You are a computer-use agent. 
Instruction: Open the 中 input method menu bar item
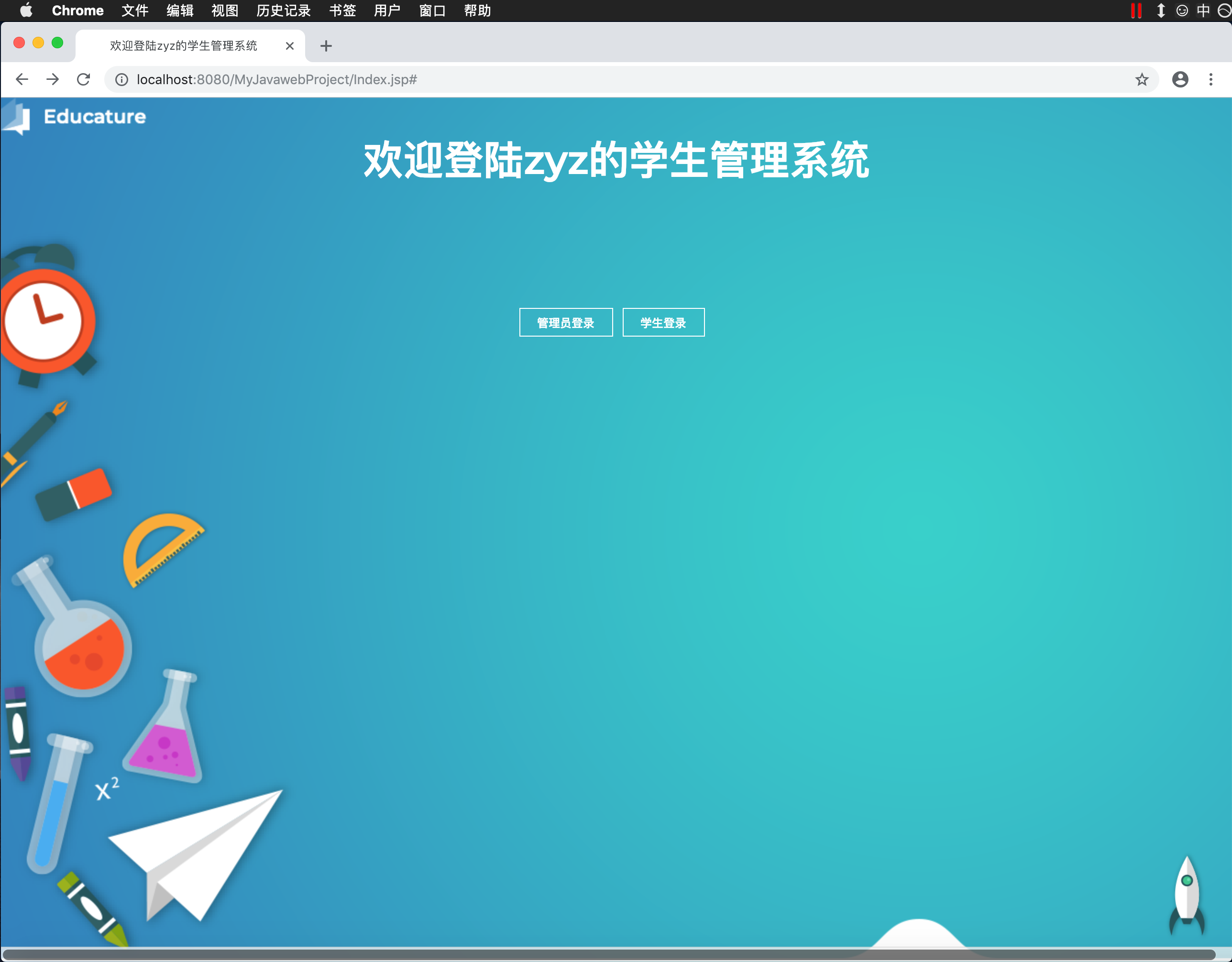tap(1203, 11)
